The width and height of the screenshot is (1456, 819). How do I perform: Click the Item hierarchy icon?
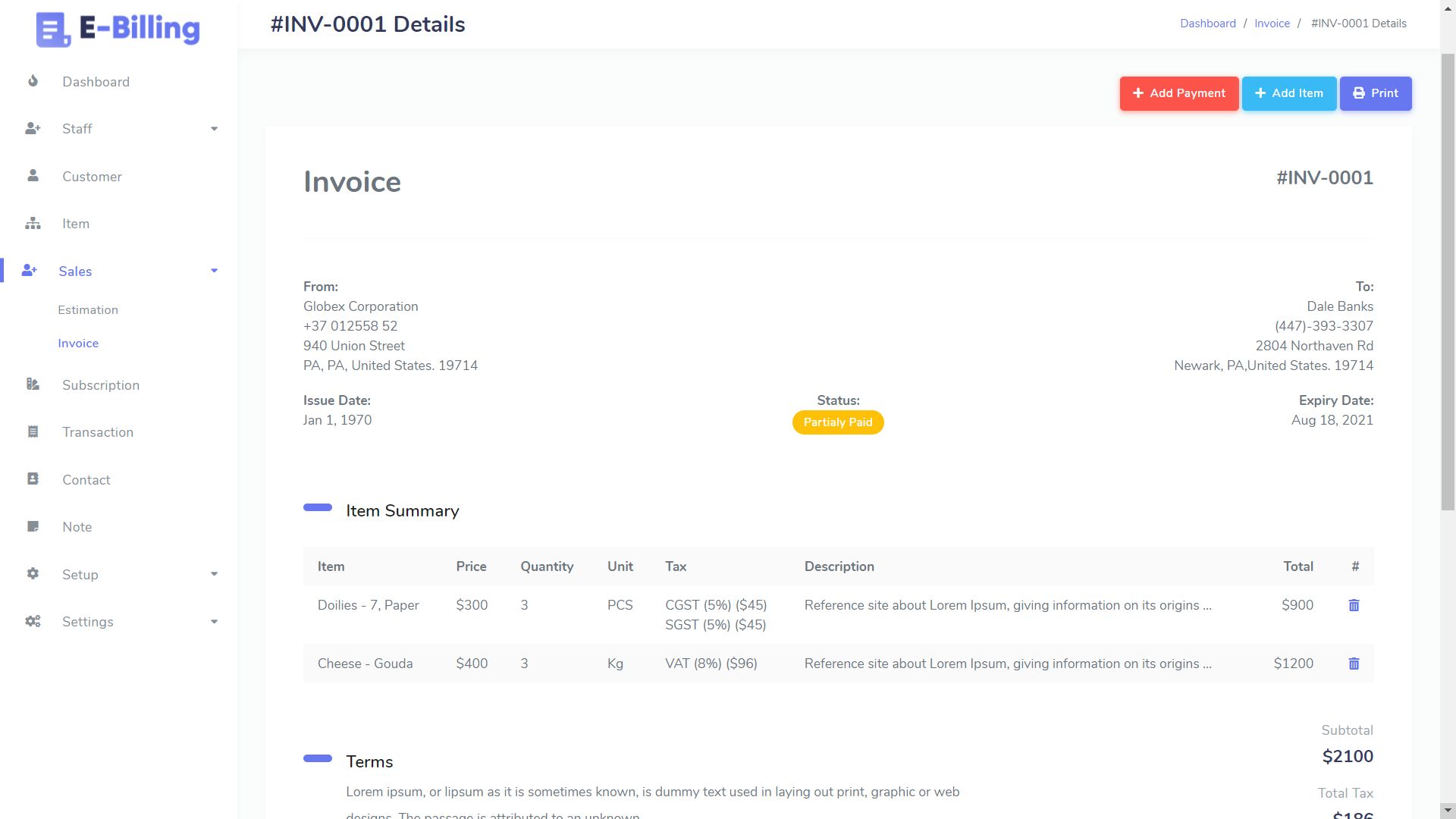coord(33,224)
